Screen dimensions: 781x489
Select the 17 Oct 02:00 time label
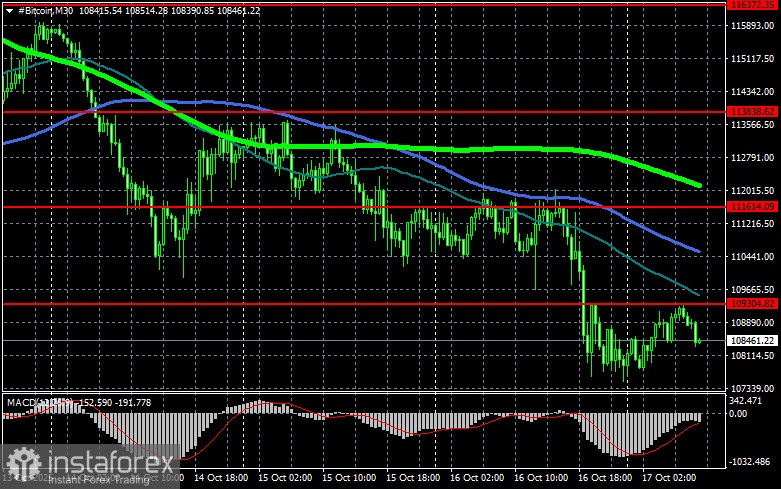pos(669,478)
